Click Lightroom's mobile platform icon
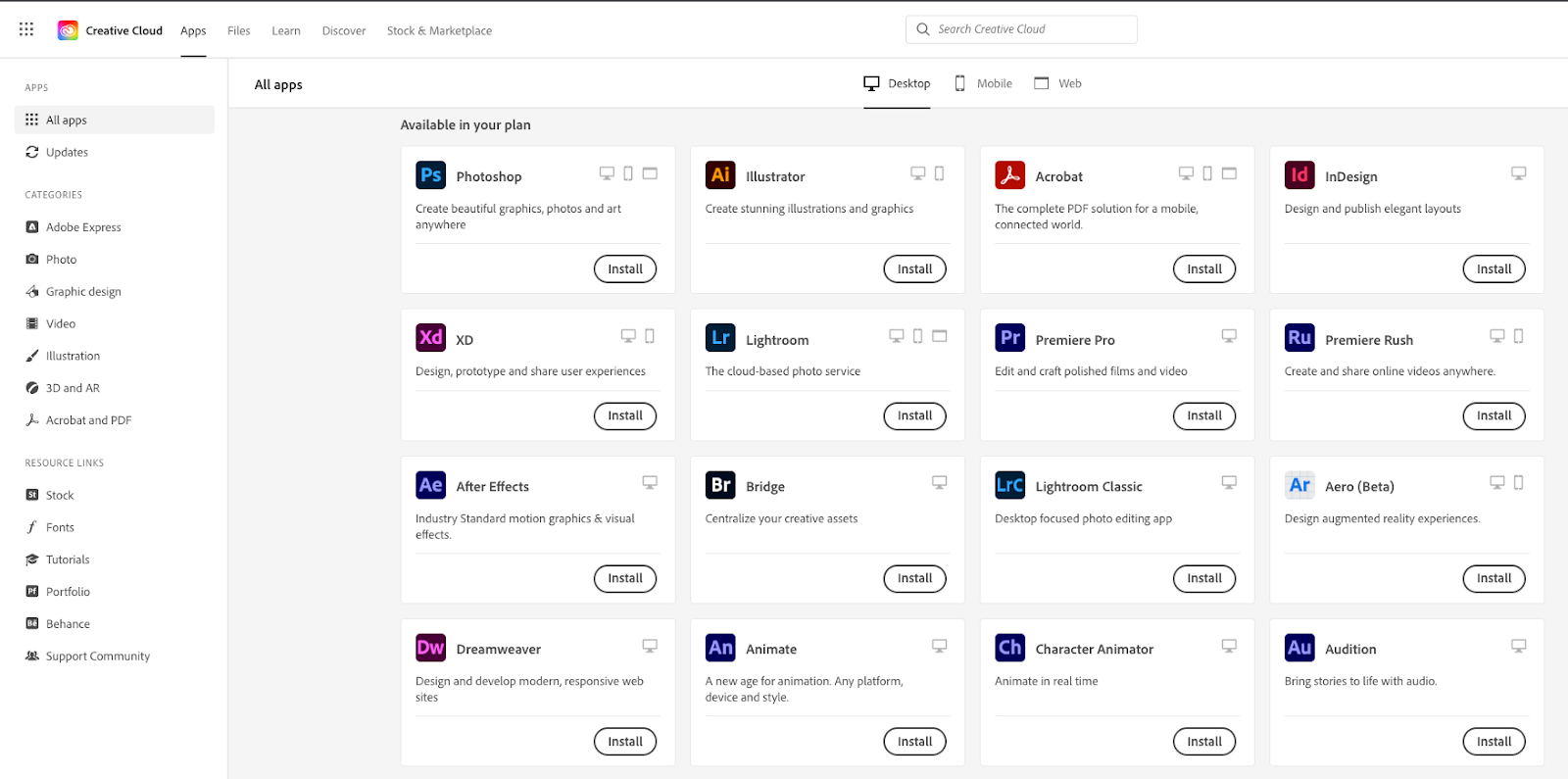The image size is (1568, 779). pyautogui.click(x=917, y=336)
